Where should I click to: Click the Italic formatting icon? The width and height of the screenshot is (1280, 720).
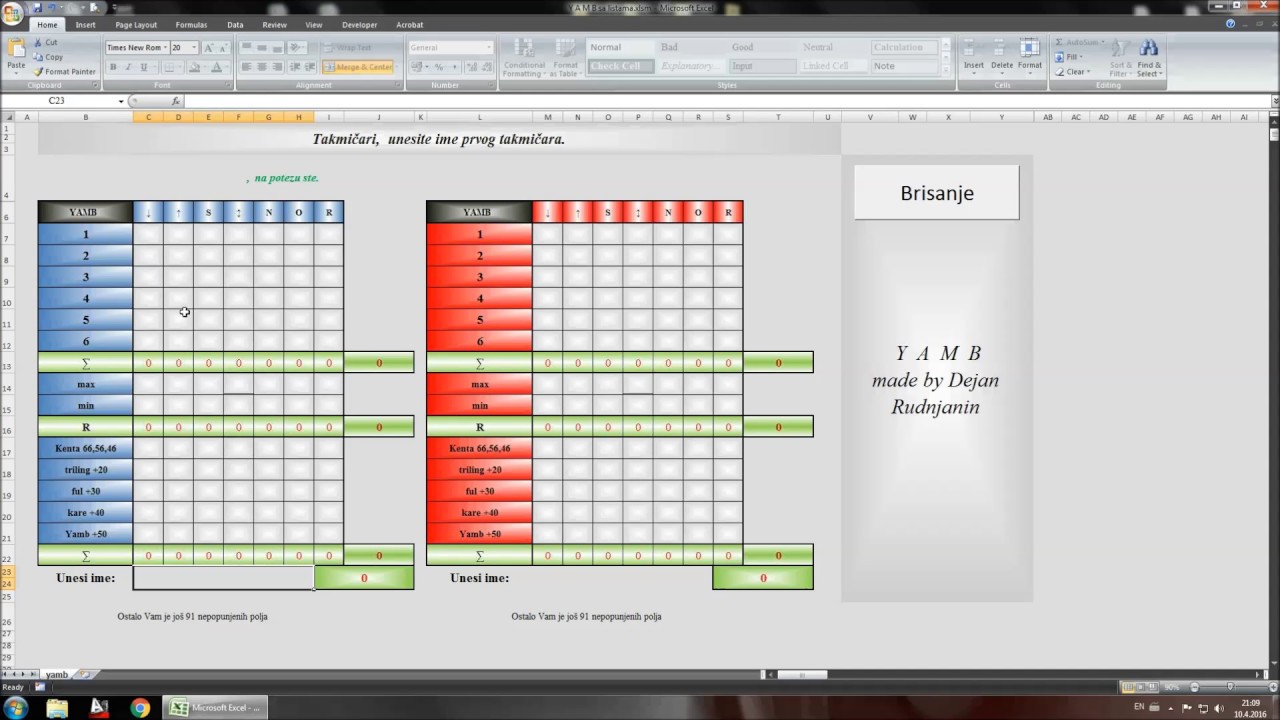coord(128,67)
